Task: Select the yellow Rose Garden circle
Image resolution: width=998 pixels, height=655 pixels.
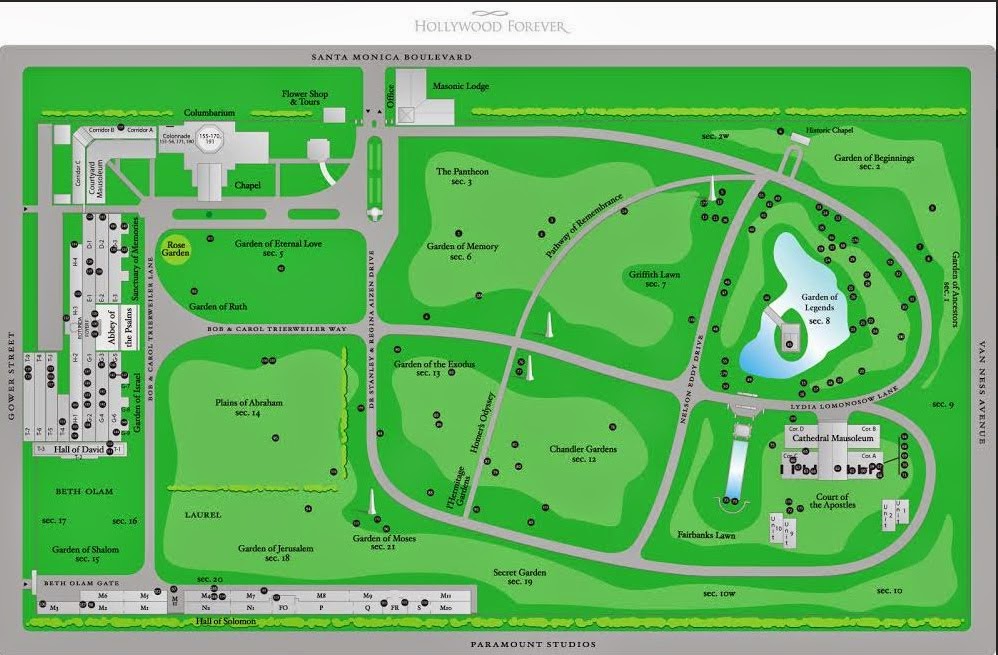Action: click(175, 249)
